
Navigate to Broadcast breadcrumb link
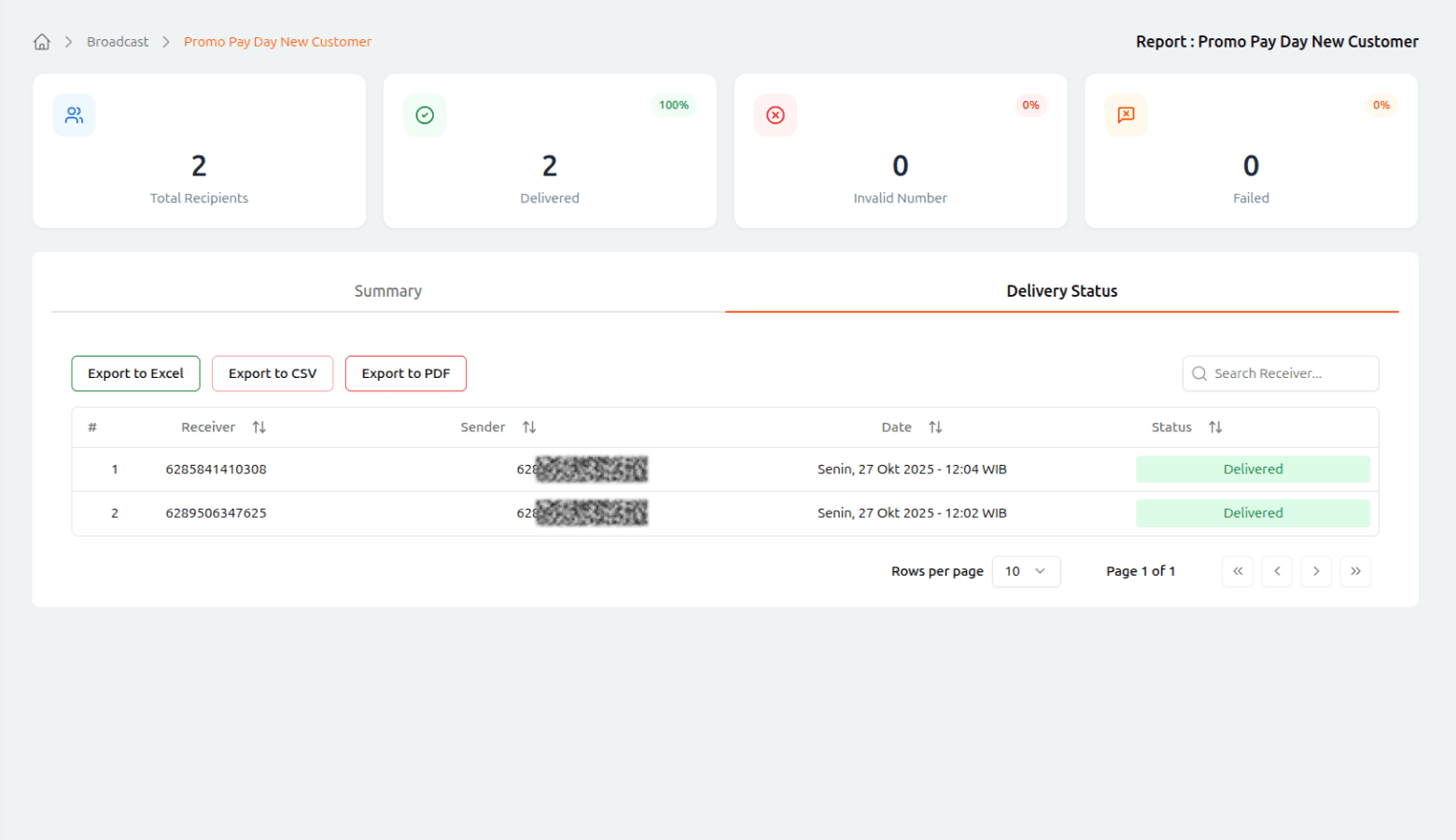118,42
